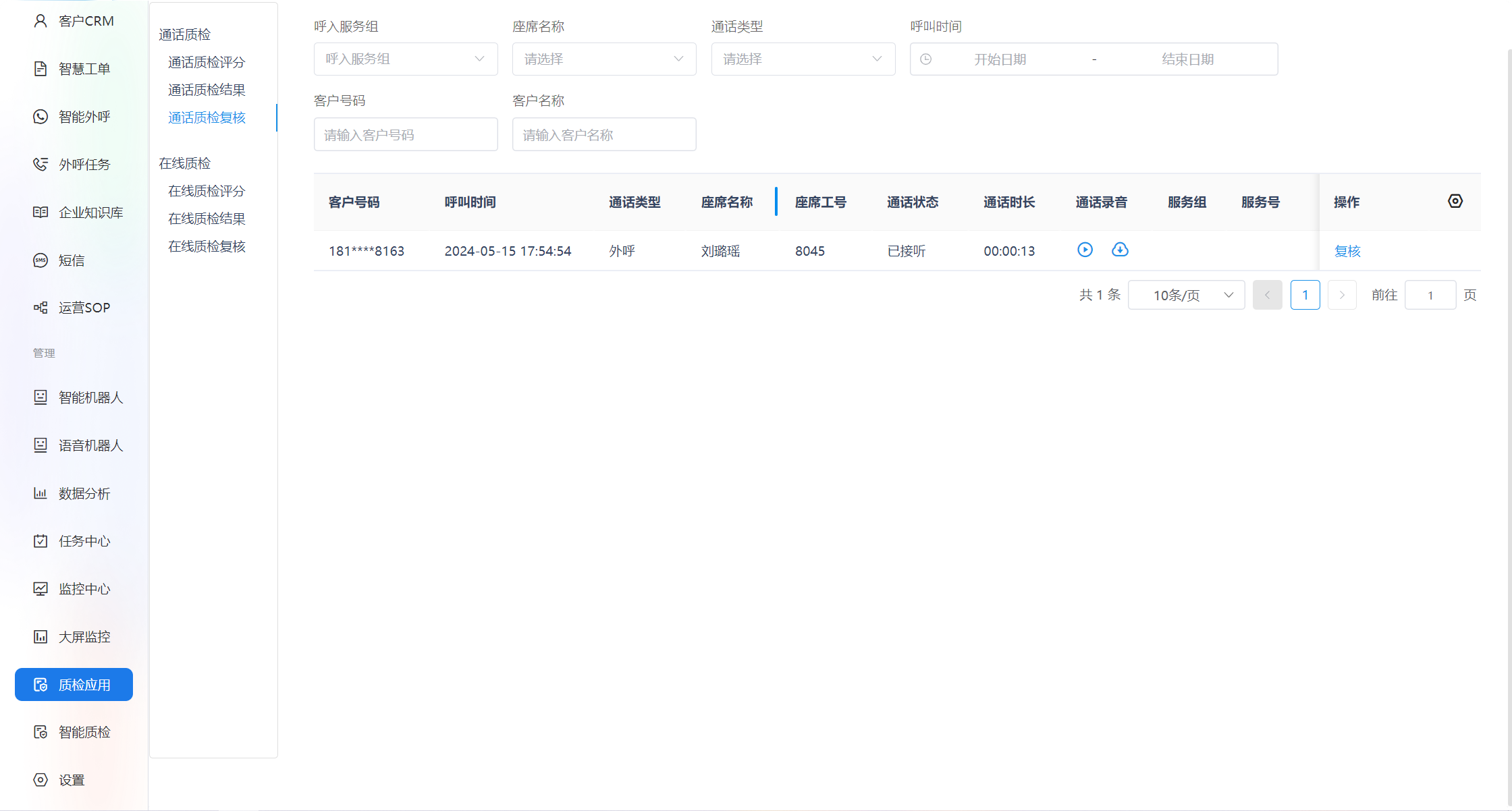Click the 复核 link in the table row
1512x811 pixels.
[x=1347, y=251]
